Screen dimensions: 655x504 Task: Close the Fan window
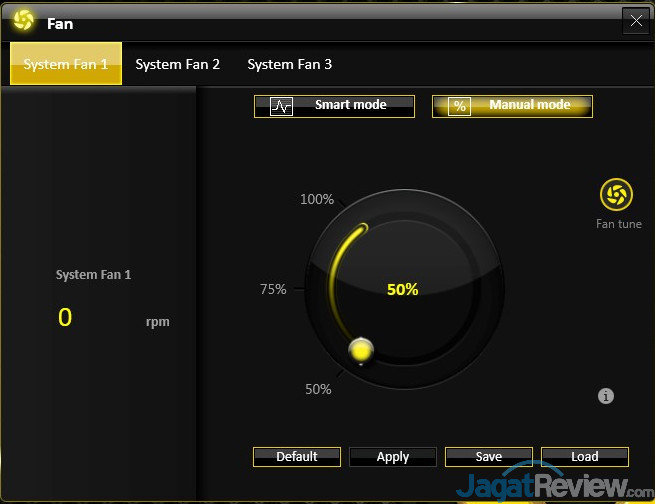tap(636, 20)
